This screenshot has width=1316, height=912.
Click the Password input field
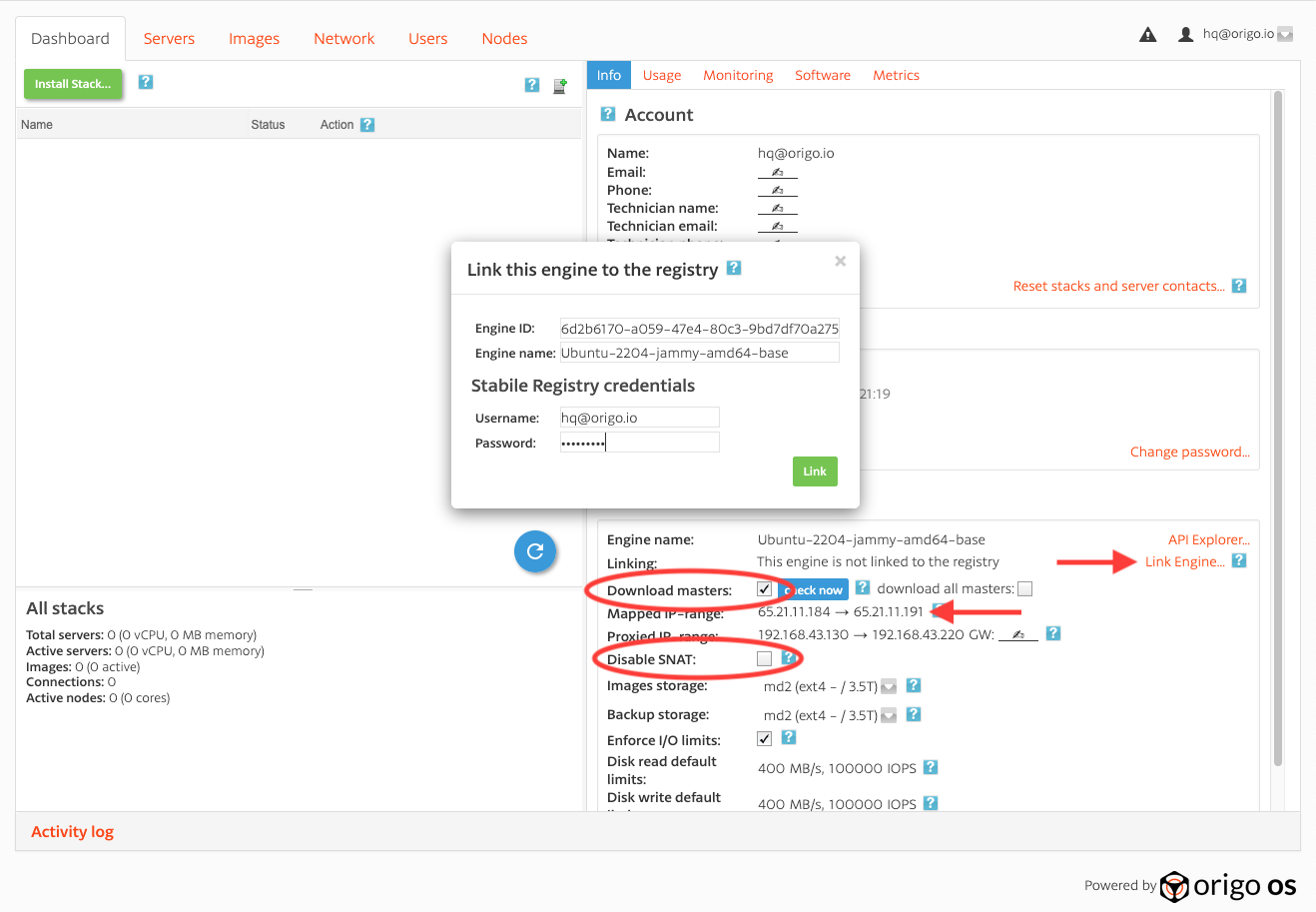coord(639,443)
